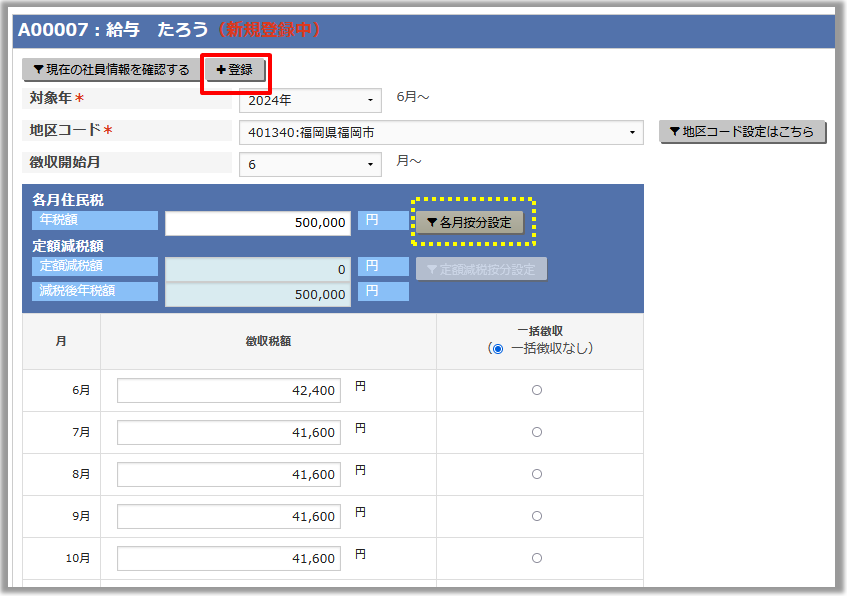847x596 pixels.
Task: Open 現在の社員情報を確認する panel
Action: pos(111,70)
